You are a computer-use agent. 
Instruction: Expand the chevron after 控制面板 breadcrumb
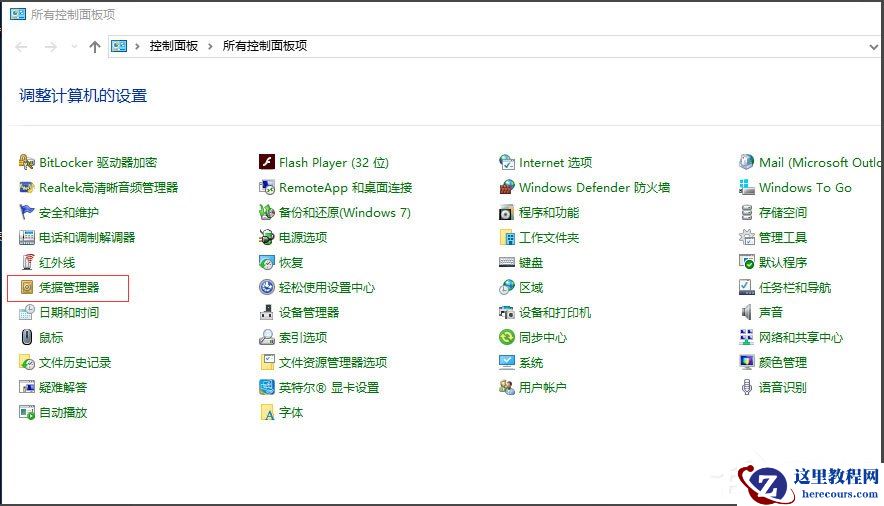210,46
